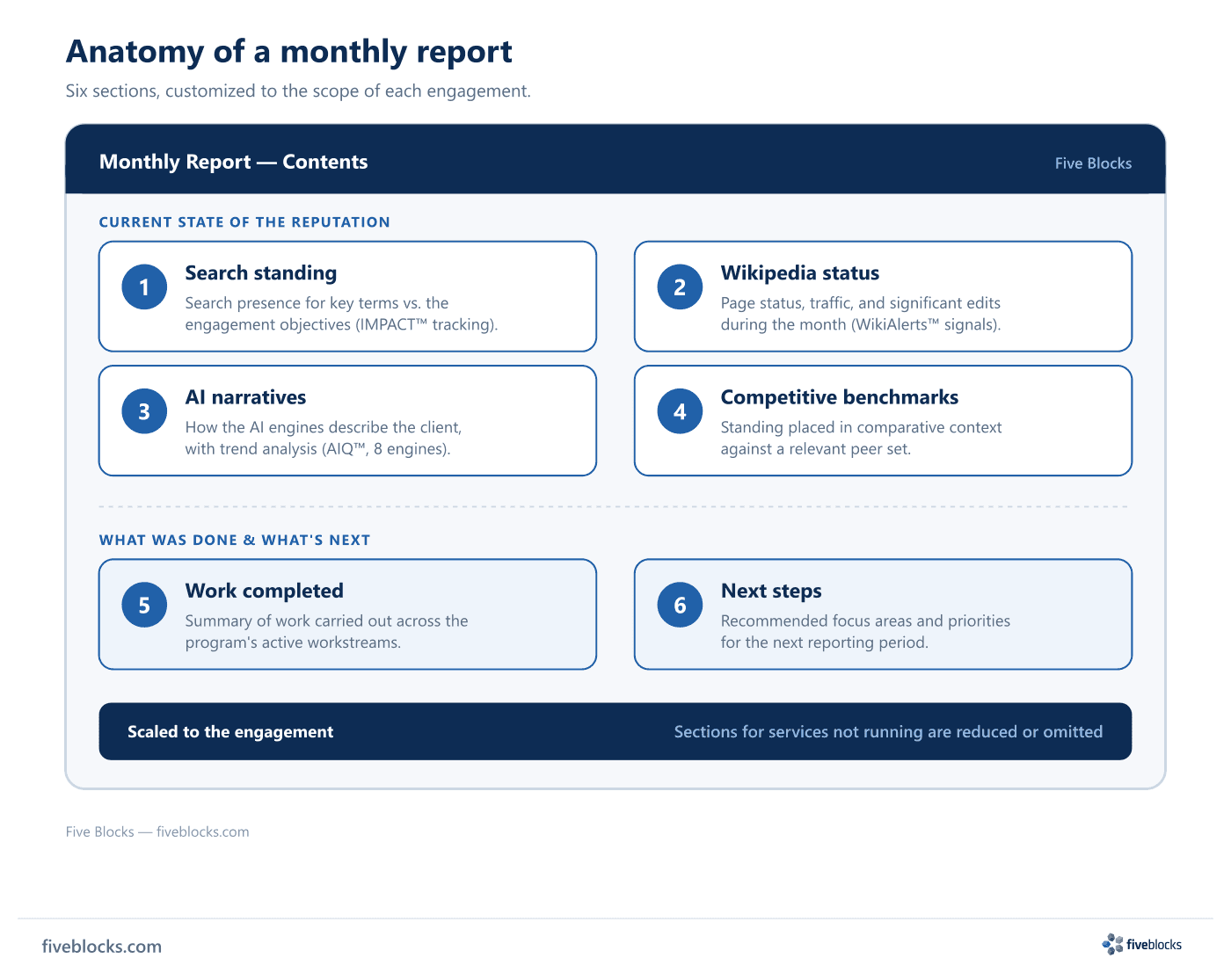Select the AI narratives heading

(245, 397)
